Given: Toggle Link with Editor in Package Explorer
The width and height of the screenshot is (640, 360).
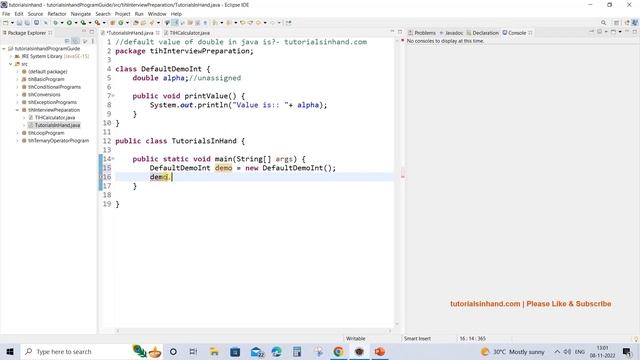Looking at the screenshot, I should tap(76, 41).
